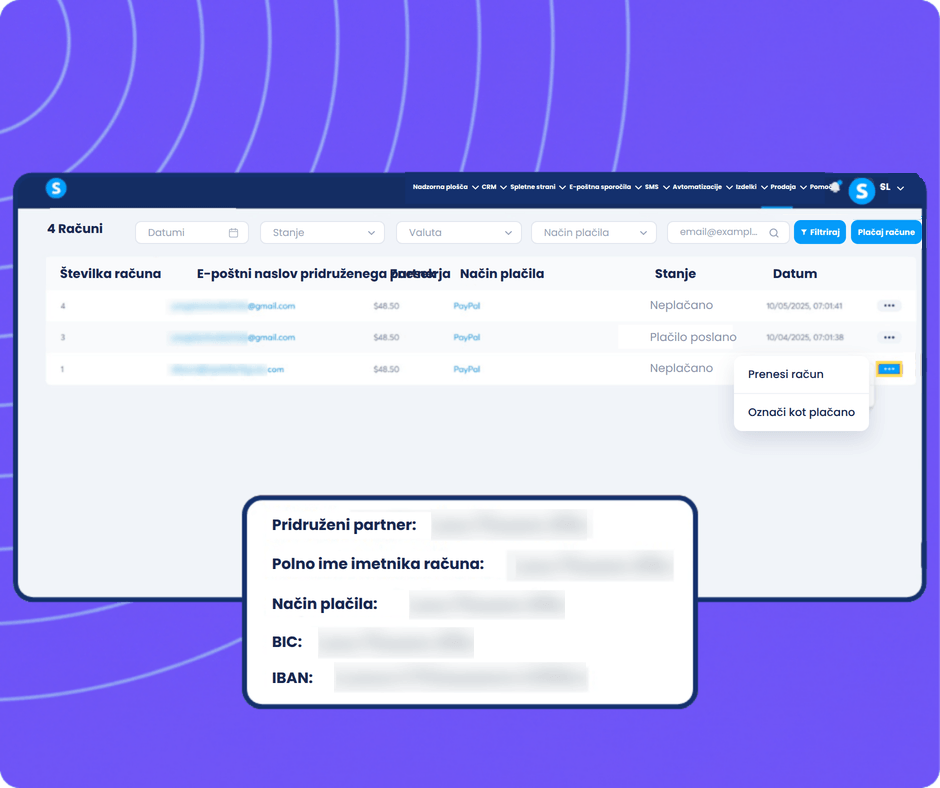
Task: Click the Neplačano status of invoice 4
Action: [681, 305]
